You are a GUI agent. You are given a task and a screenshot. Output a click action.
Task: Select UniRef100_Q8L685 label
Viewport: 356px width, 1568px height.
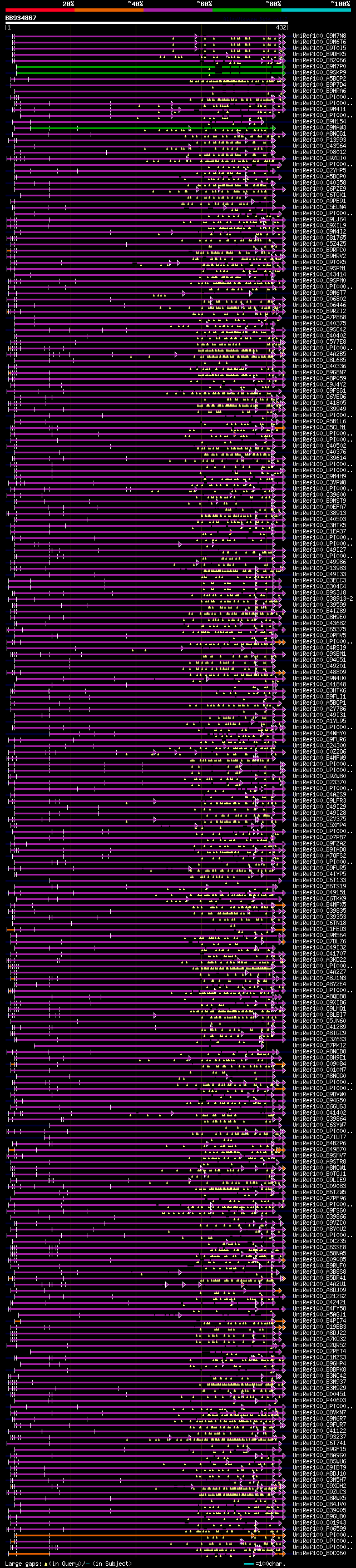(x=319, y=360)
